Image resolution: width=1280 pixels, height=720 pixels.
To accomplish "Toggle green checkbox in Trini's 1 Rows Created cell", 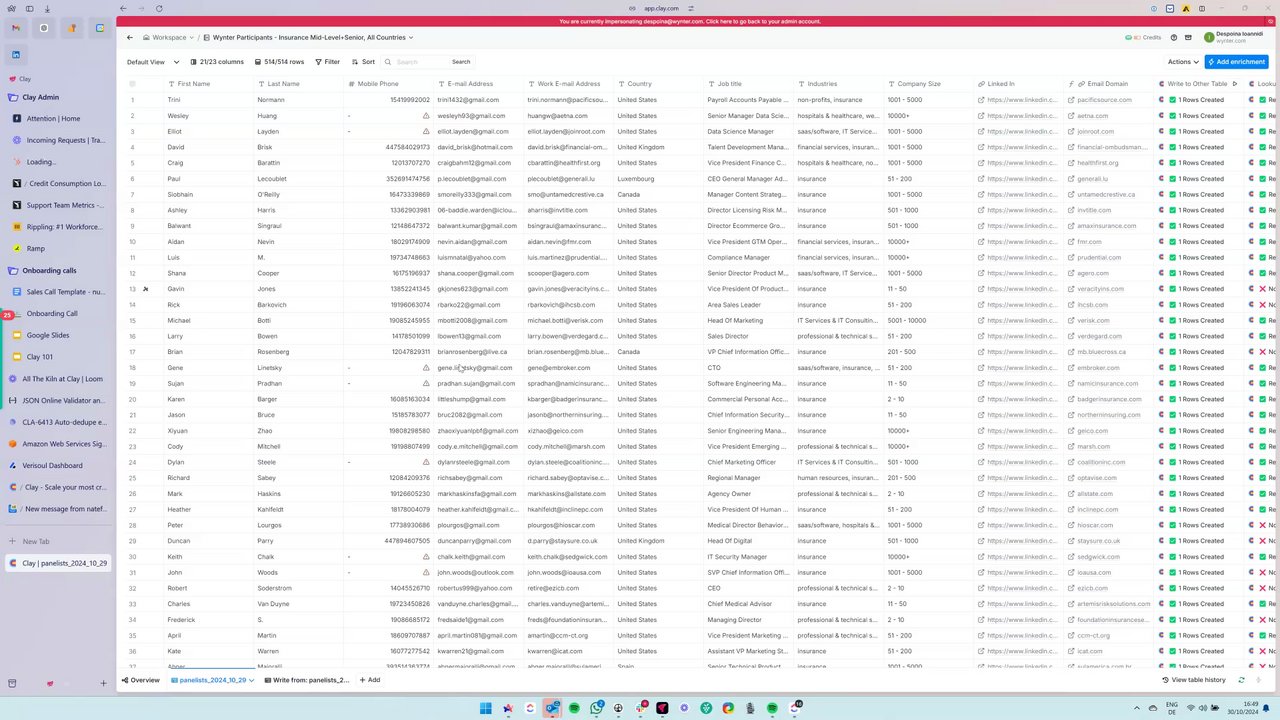I will [x=1173, y=100].
